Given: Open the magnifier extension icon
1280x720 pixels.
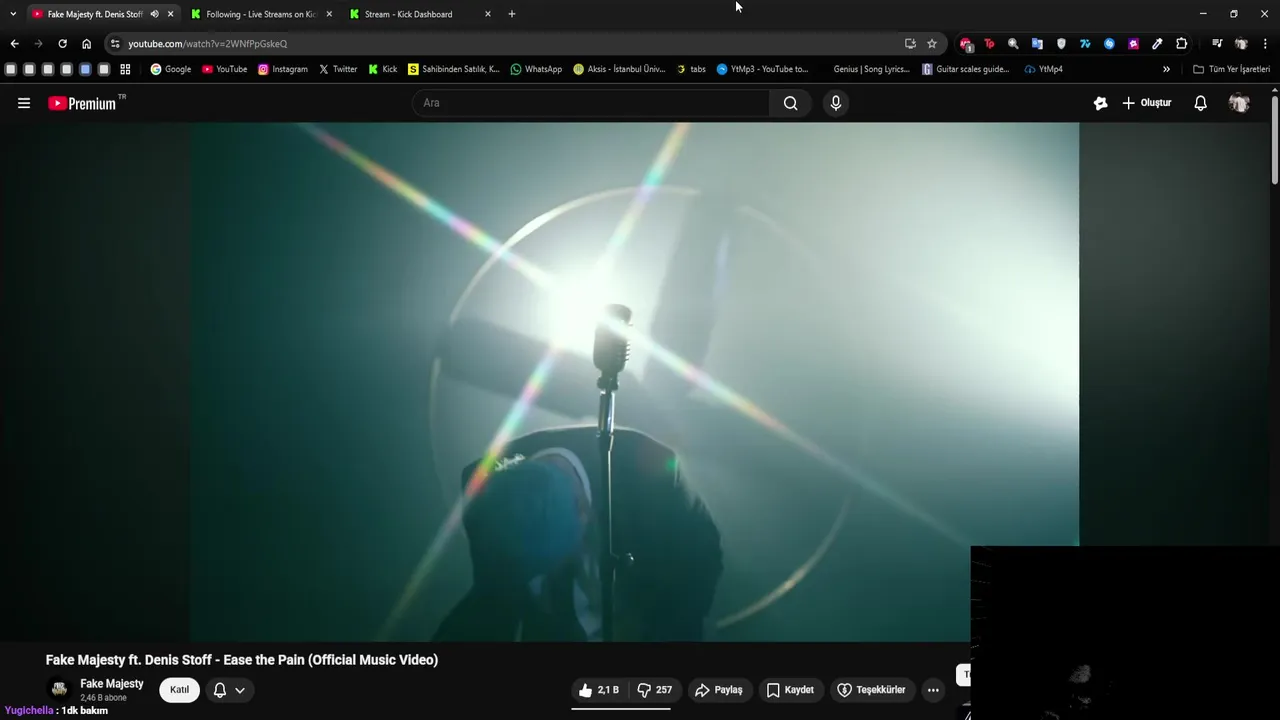Looking at the screenshot, I should pos(1013,44).
